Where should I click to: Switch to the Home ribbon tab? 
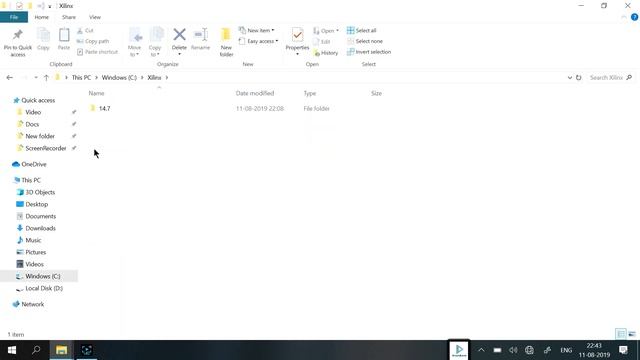click(42, 17)
